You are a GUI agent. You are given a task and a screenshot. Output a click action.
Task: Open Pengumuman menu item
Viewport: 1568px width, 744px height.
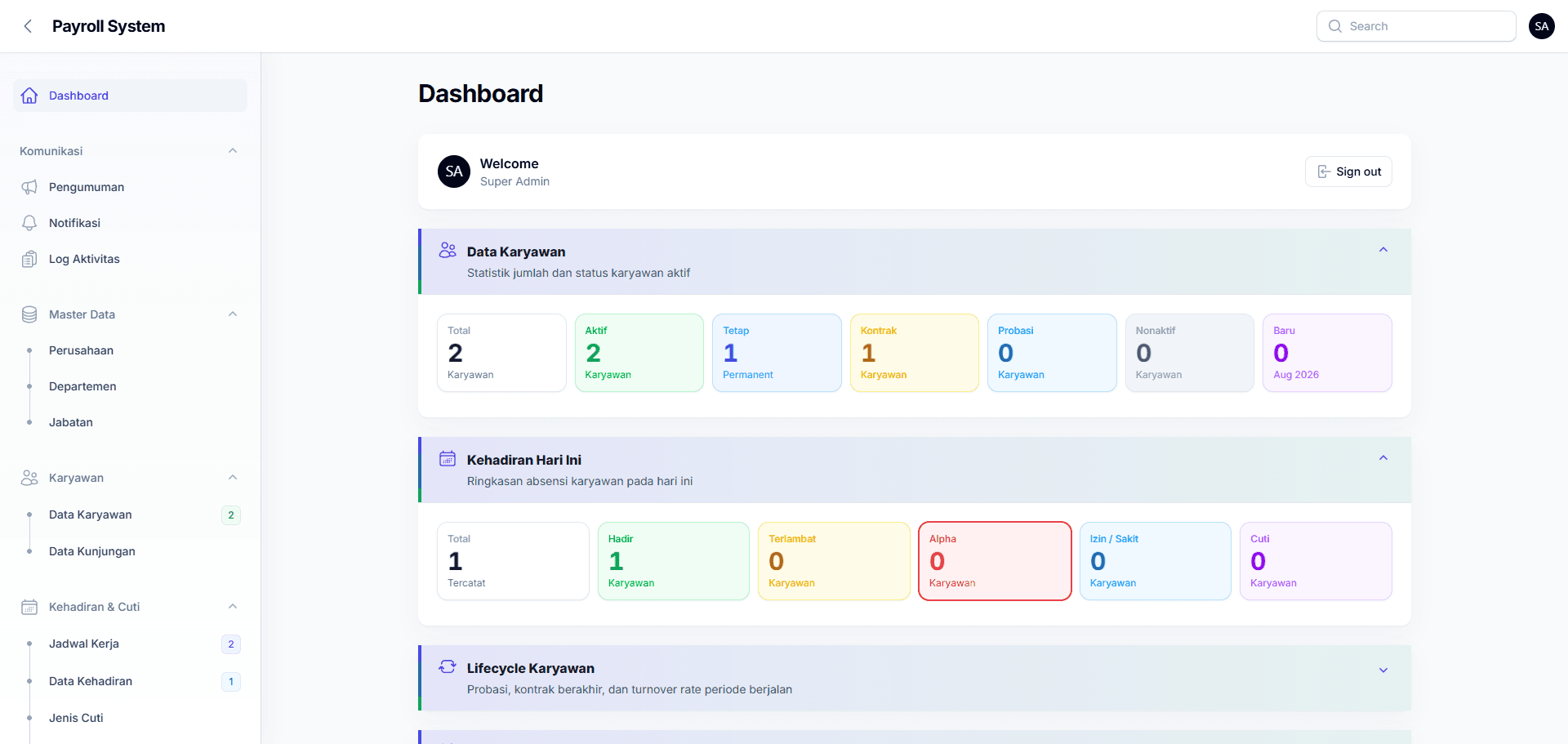point(130,187)
